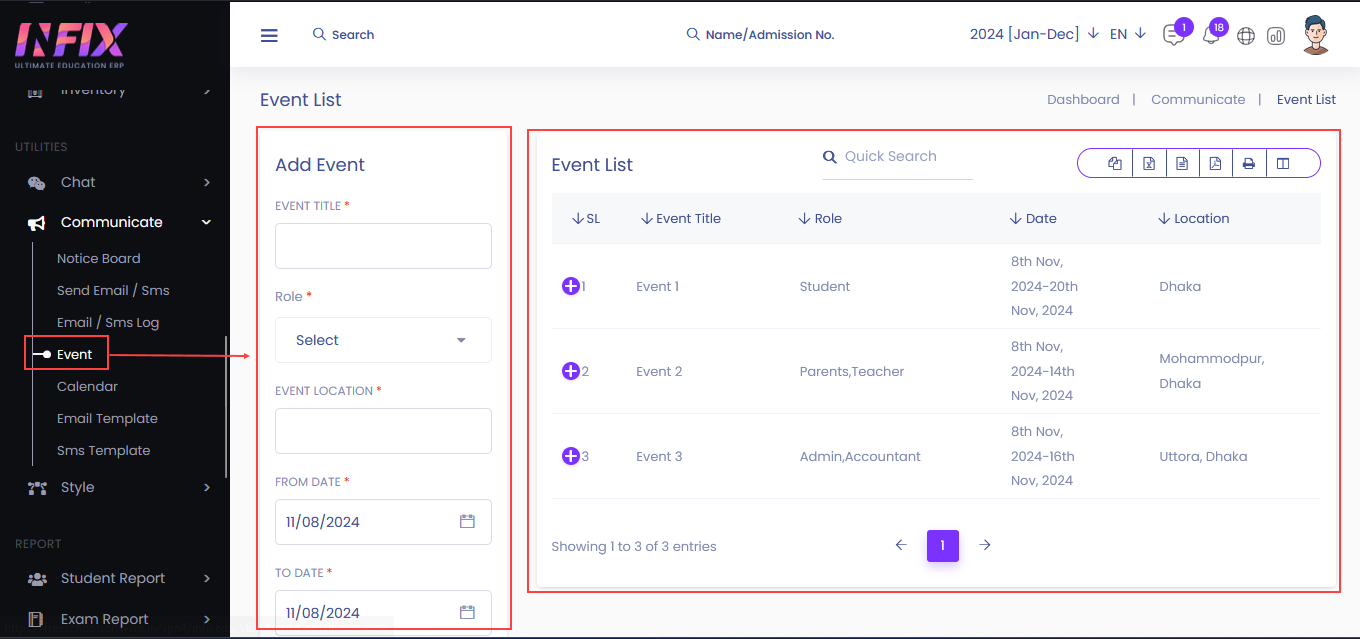Open the notifications bell icon
This screenshot has height=639, width=1360.
(1210, 35)
